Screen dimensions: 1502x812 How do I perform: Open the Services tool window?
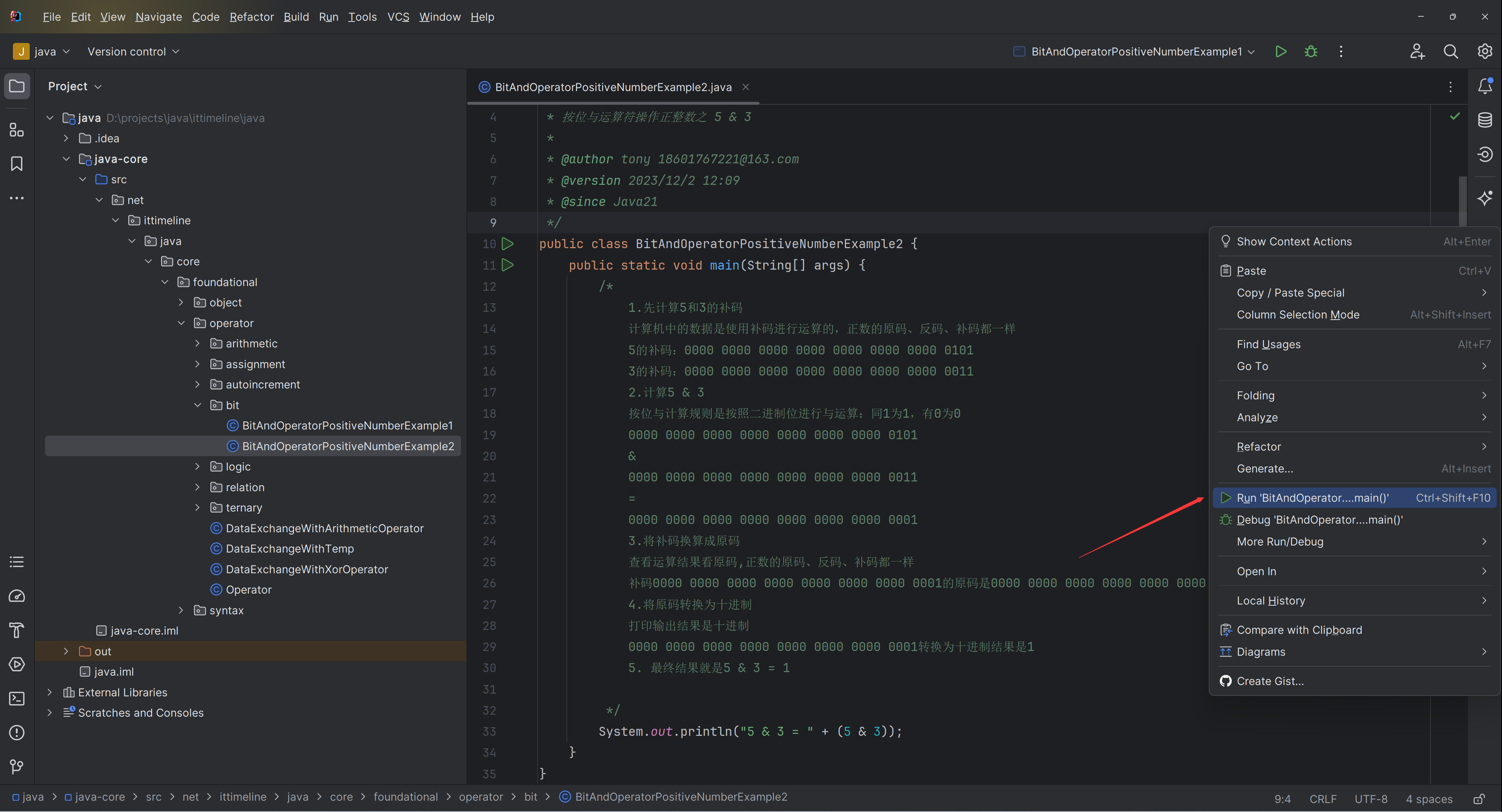(17, 665)
